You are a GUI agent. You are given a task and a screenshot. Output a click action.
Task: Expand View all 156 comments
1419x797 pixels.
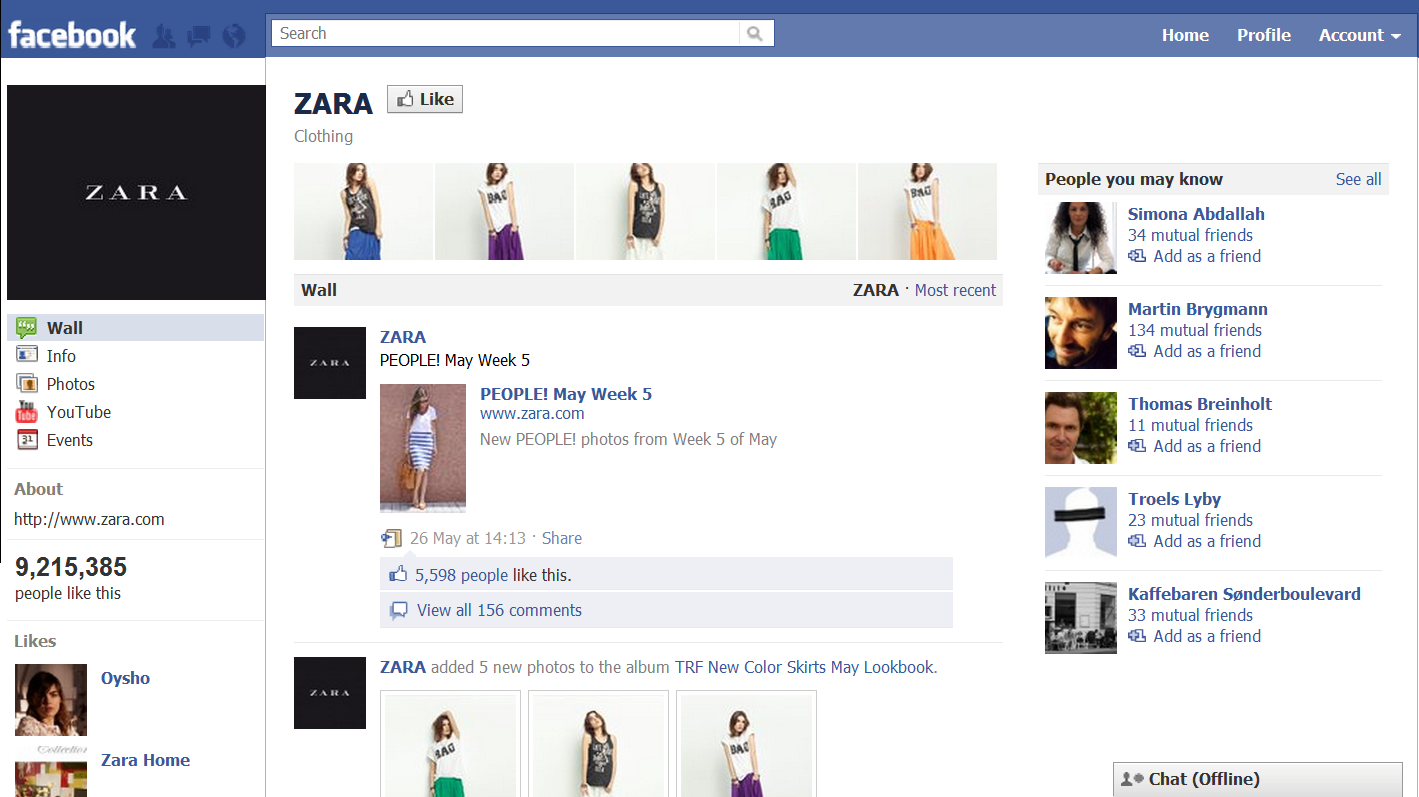pyautogui.click(x=499, y=610)
